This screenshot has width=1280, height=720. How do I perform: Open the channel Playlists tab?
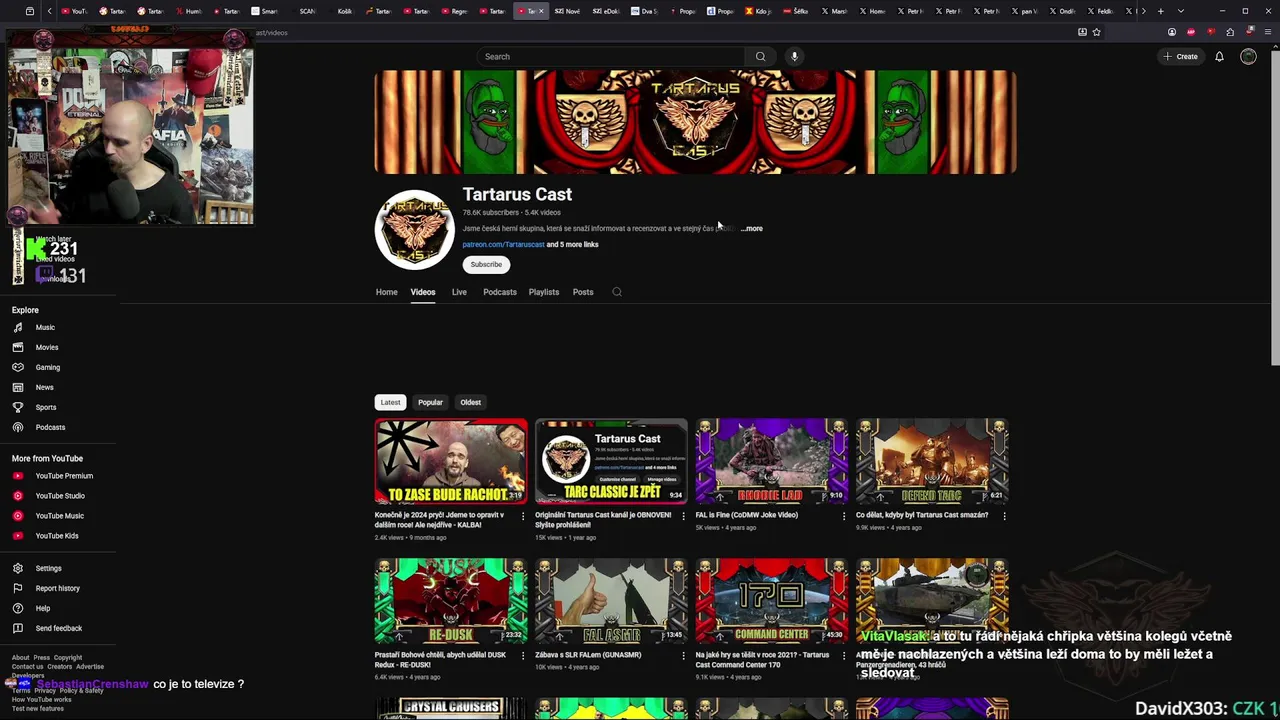tap(544, 292)
